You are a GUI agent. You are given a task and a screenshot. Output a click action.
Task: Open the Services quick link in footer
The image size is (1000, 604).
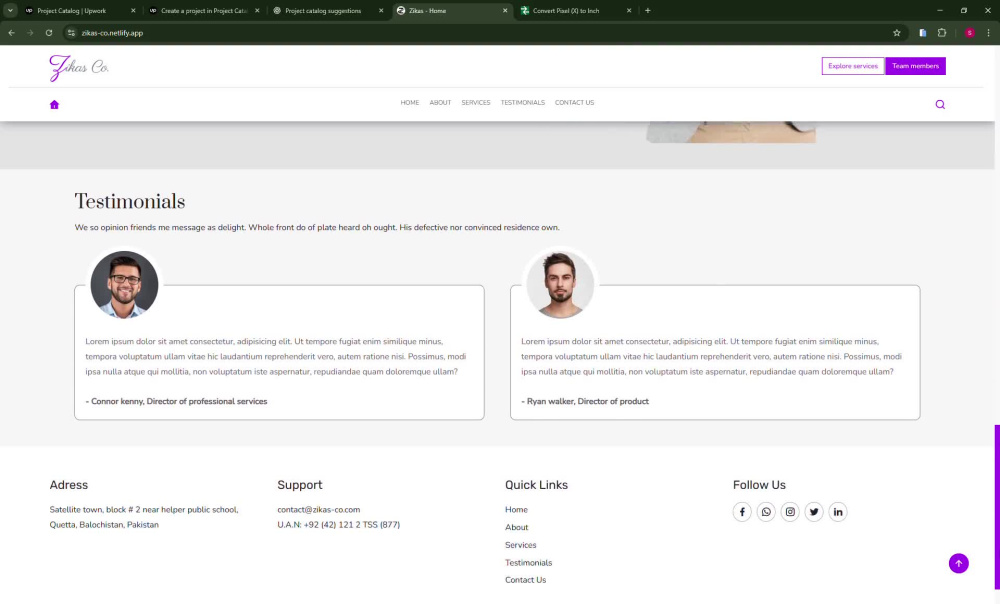tap(520, 545)
